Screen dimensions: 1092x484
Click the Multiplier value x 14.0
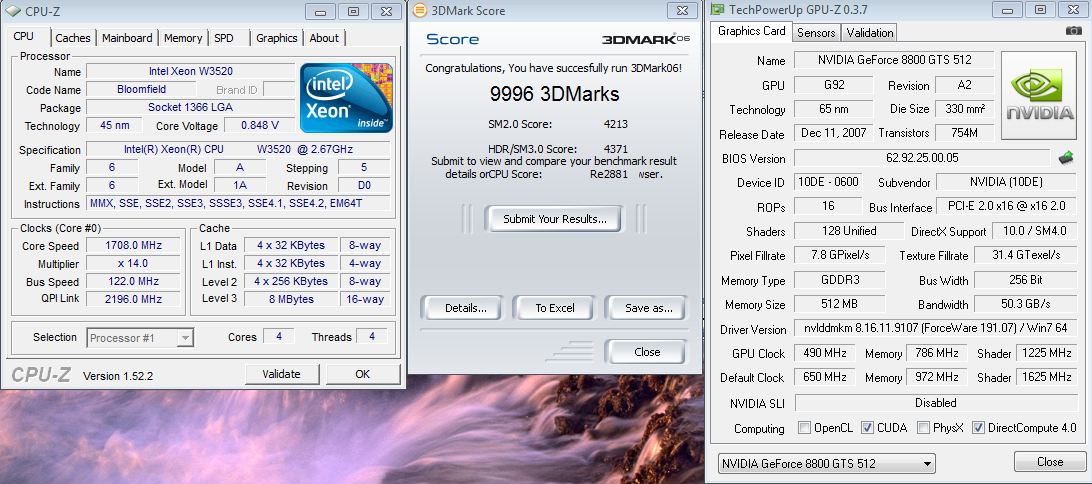tap(133, 263)
